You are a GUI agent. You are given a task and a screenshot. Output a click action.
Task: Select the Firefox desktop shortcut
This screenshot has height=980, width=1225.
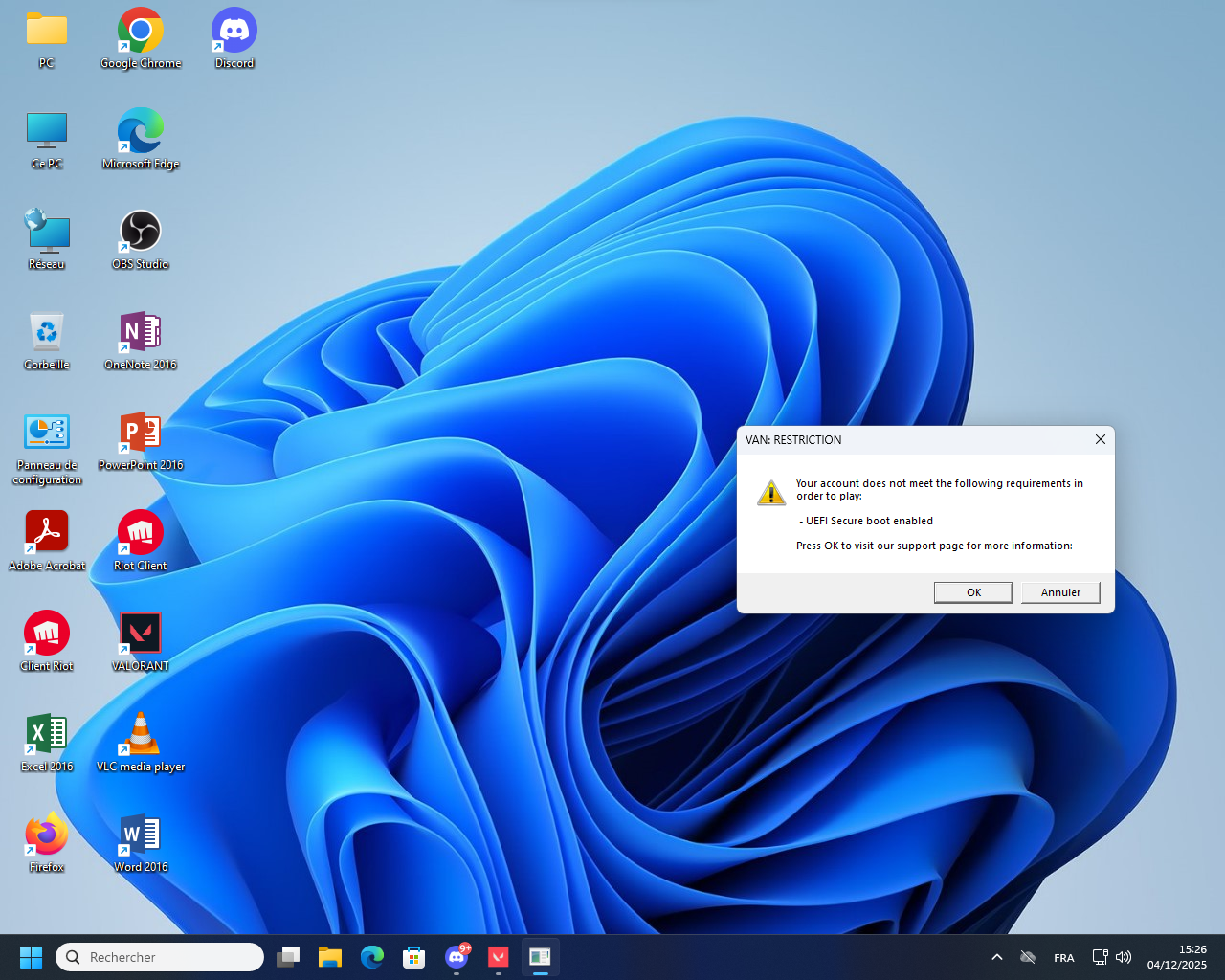tap(47, 843)
